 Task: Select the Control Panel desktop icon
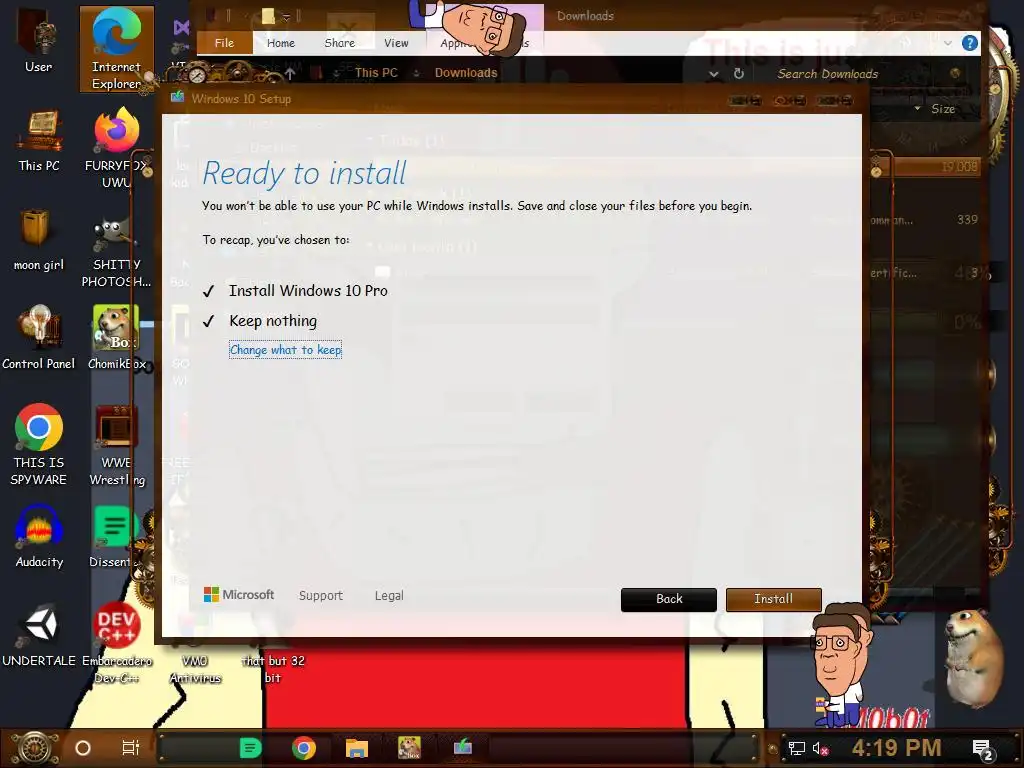pos(39,338)
